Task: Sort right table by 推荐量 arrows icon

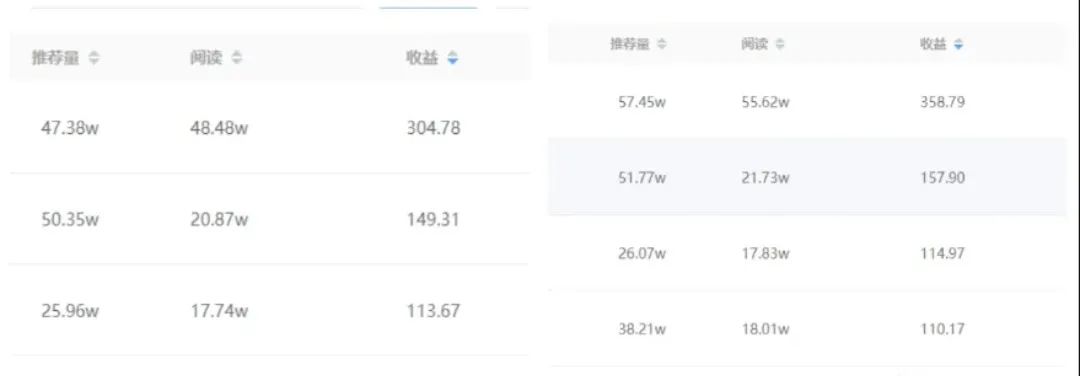Action: pos(662,44)
